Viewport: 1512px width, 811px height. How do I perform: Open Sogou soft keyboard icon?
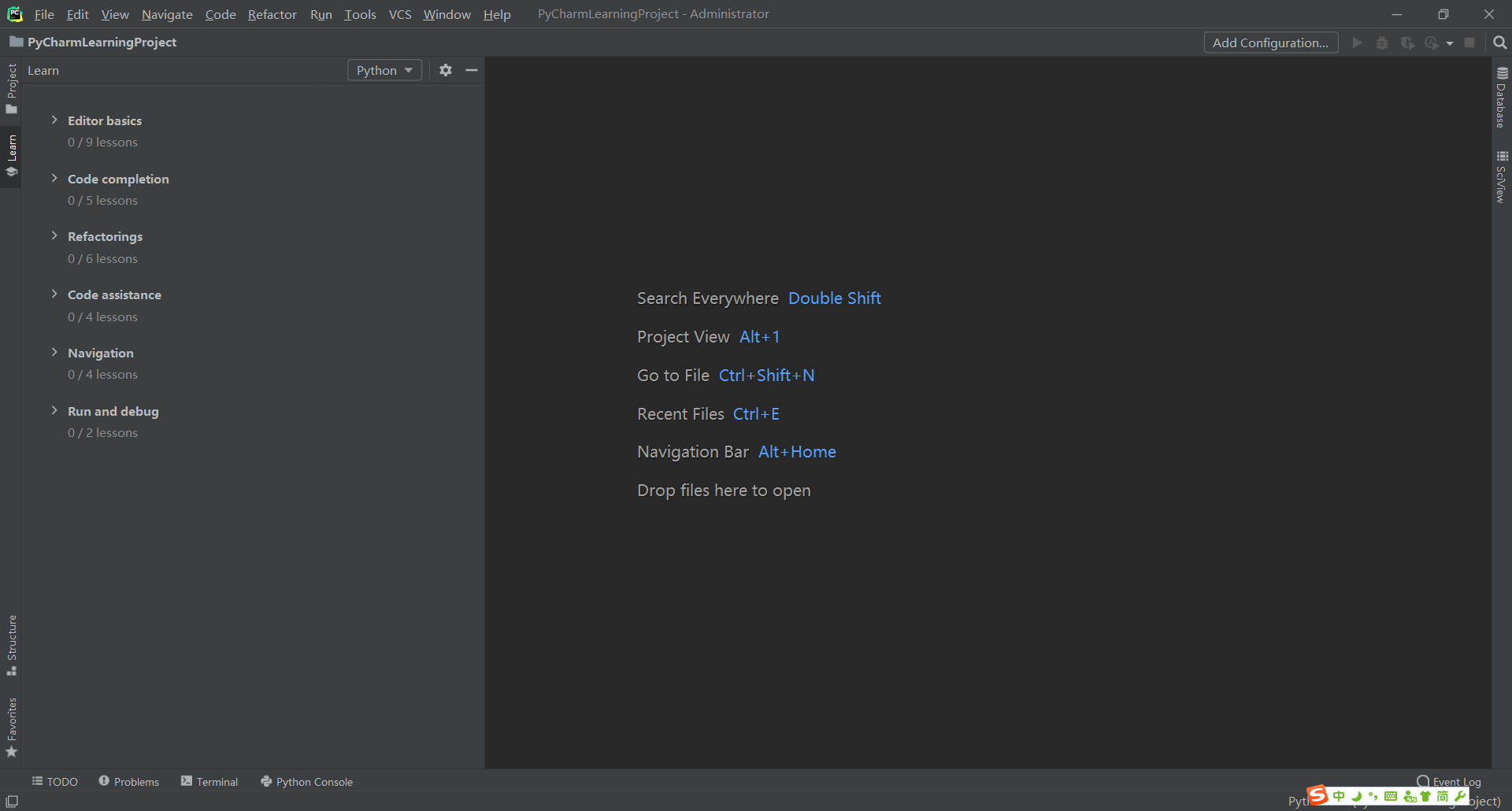(x=1391, y=796)
